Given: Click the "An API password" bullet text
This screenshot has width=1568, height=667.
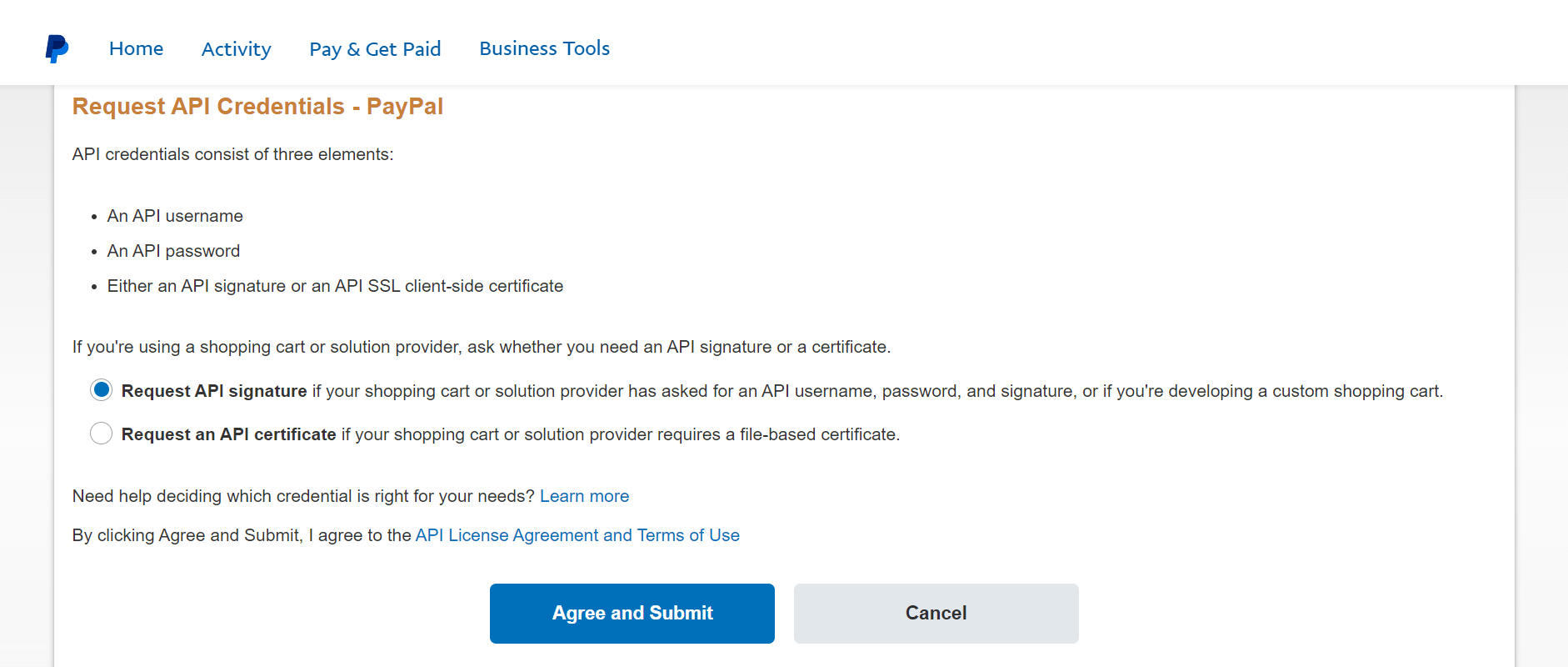Looking at the screenshot, I should click(173, 251).
